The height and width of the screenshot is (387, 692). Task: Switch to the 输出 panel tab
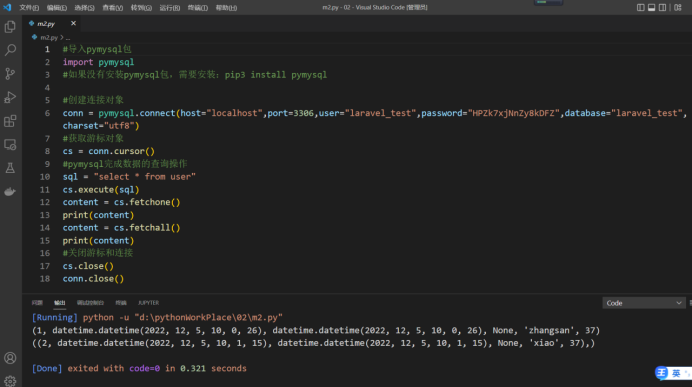(x=60, y=303)
